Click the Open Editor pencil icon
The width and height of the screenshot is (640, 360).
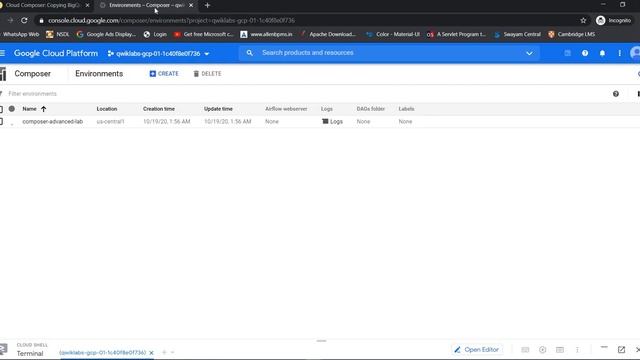457,350
